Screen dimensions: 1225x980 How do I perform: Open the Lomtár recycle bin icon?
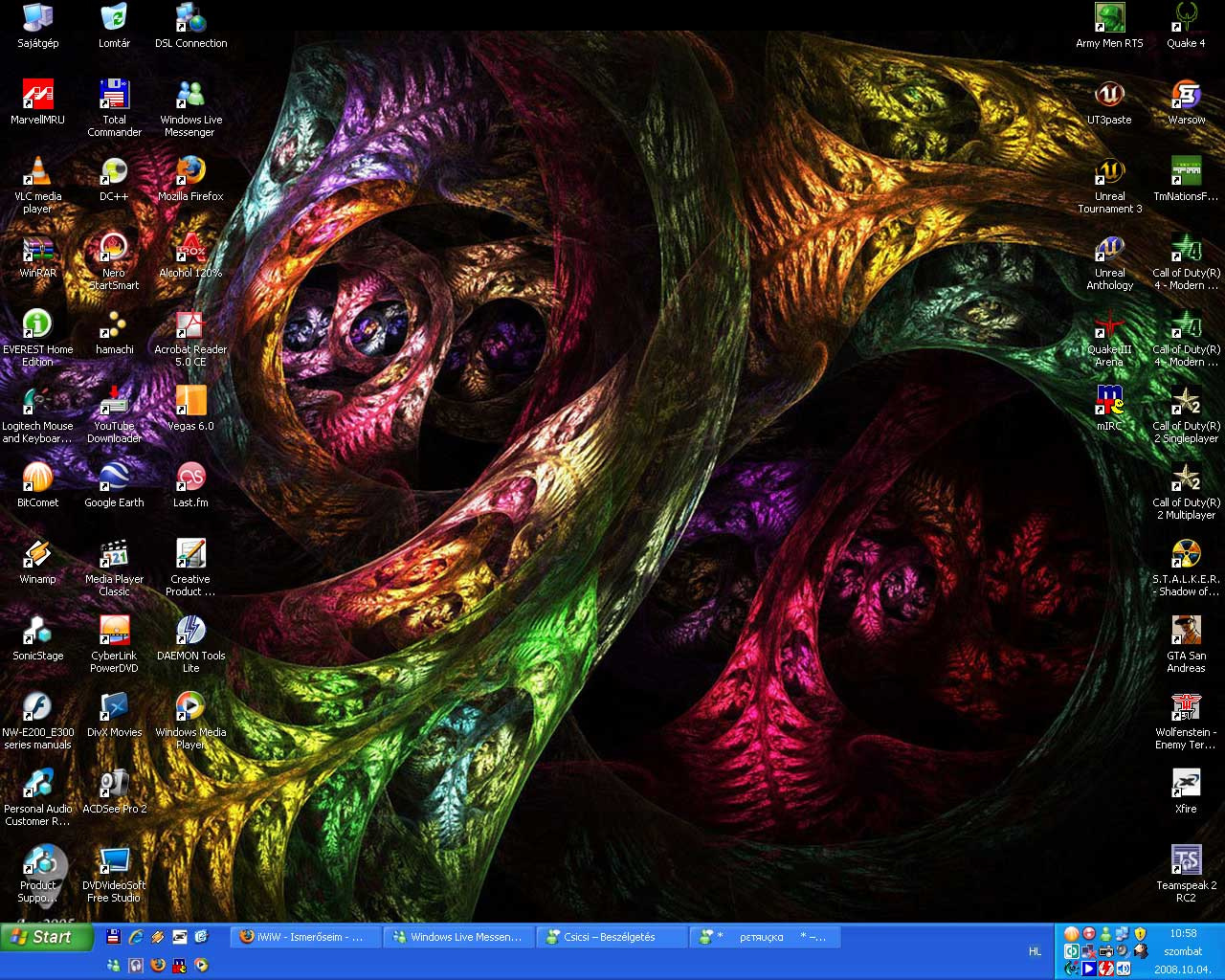click(x=115, y=26)
